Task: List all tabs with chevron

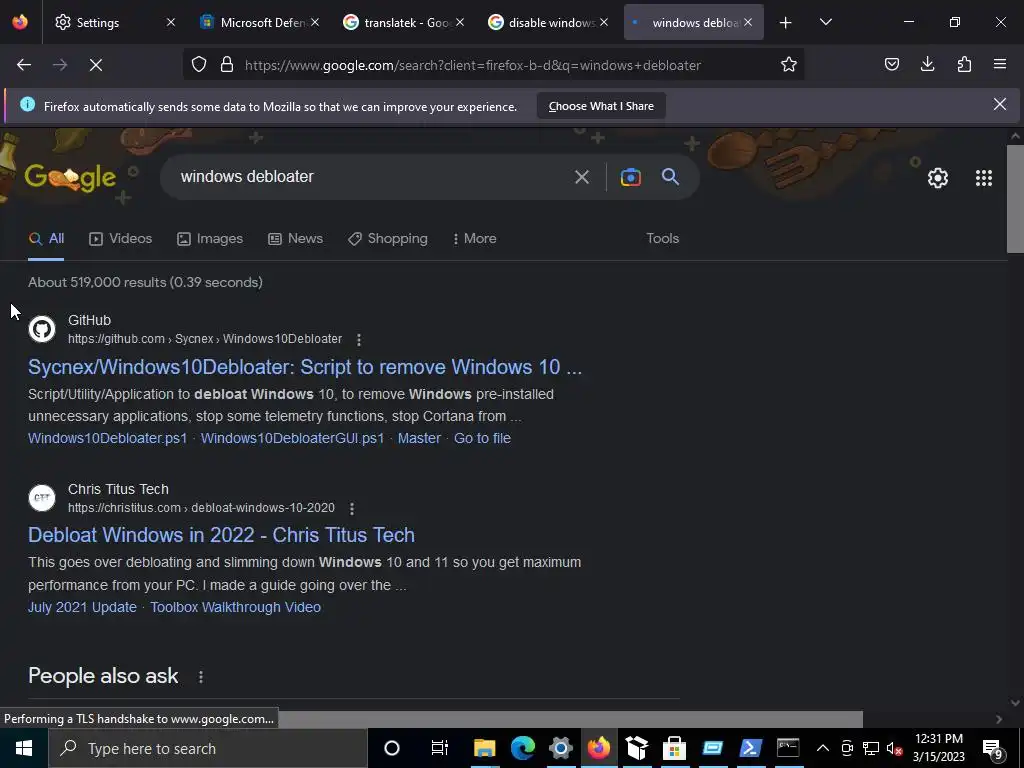Action: pyautogui.click(x=825, y=22)
